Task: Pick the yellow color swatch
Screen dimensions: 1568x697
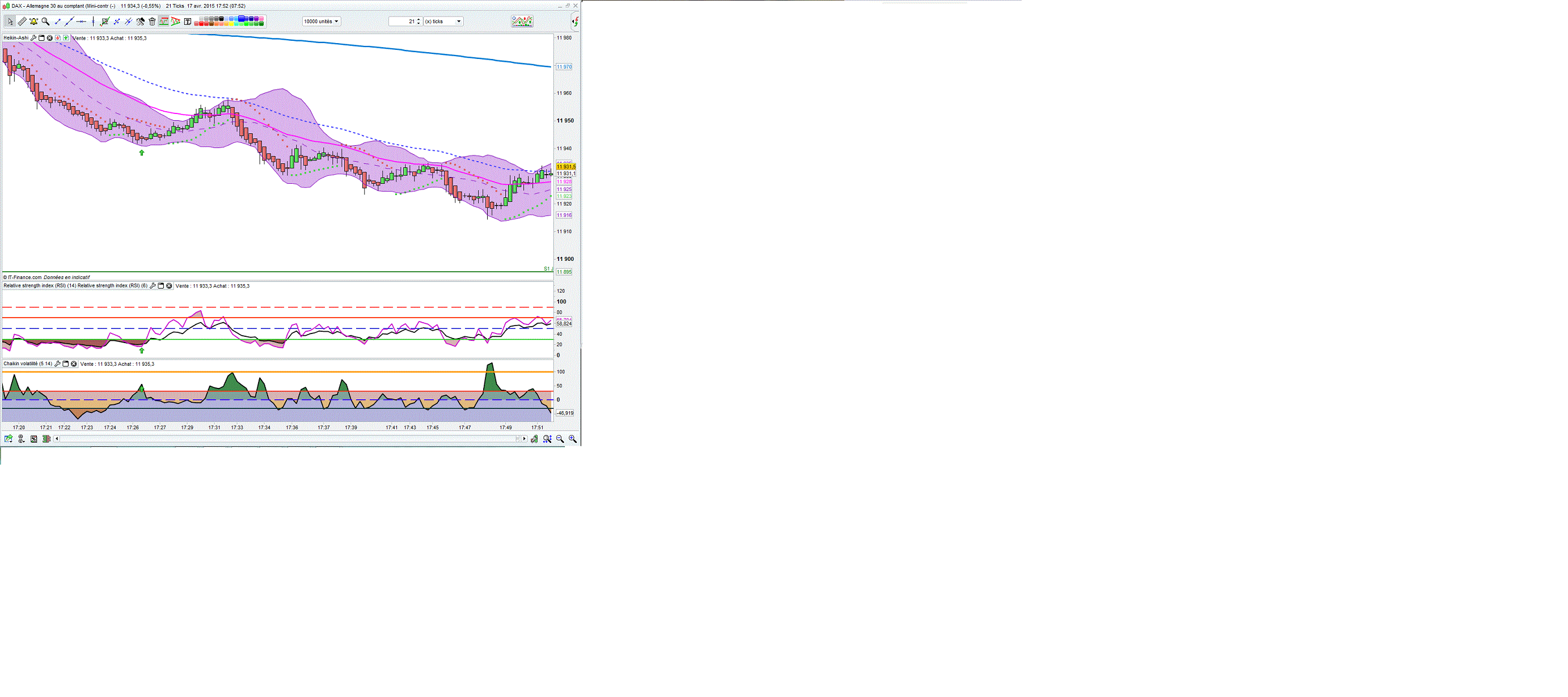Action: pyautogui.click(x=232, y=24)
